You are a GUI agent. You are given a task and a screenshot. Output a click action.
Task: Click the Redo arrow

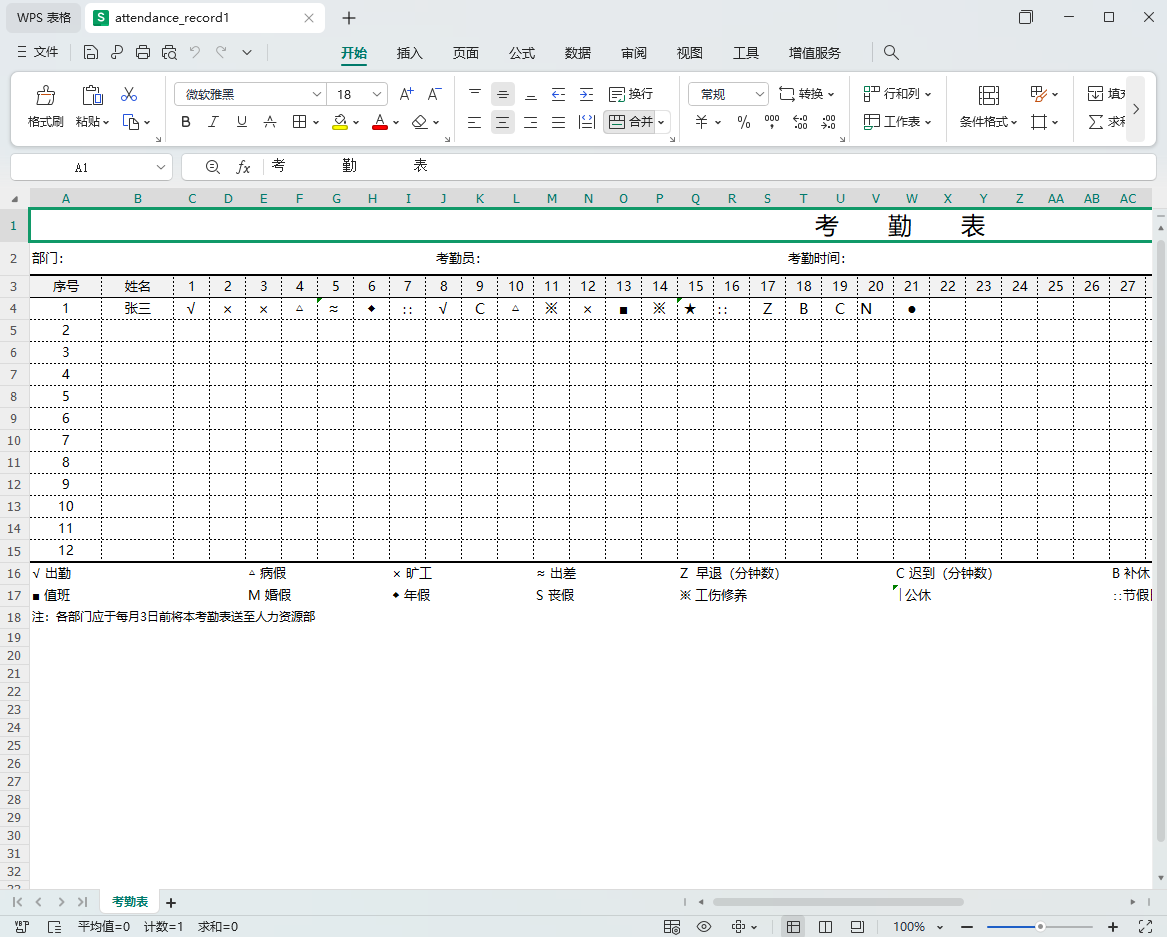point(221,52)
